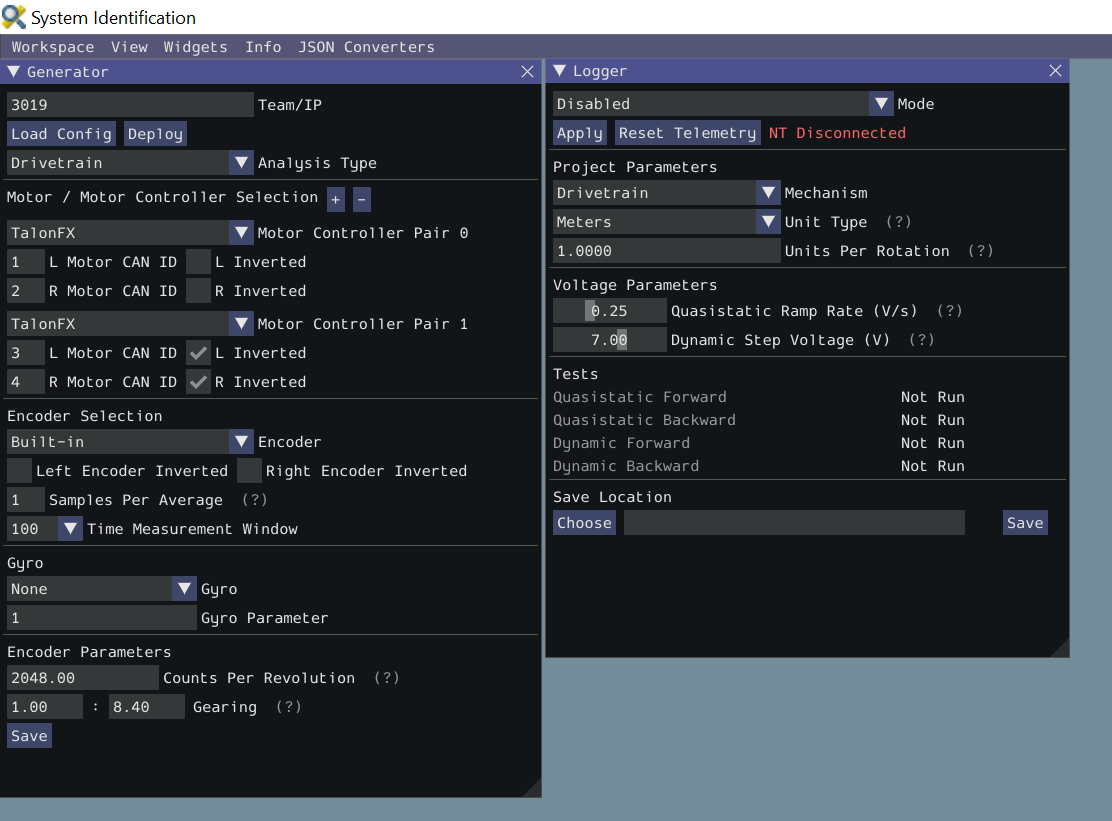Click the Gyro Parameter field
Screen dimensions: 1112x821
click(x=101, y=618)
